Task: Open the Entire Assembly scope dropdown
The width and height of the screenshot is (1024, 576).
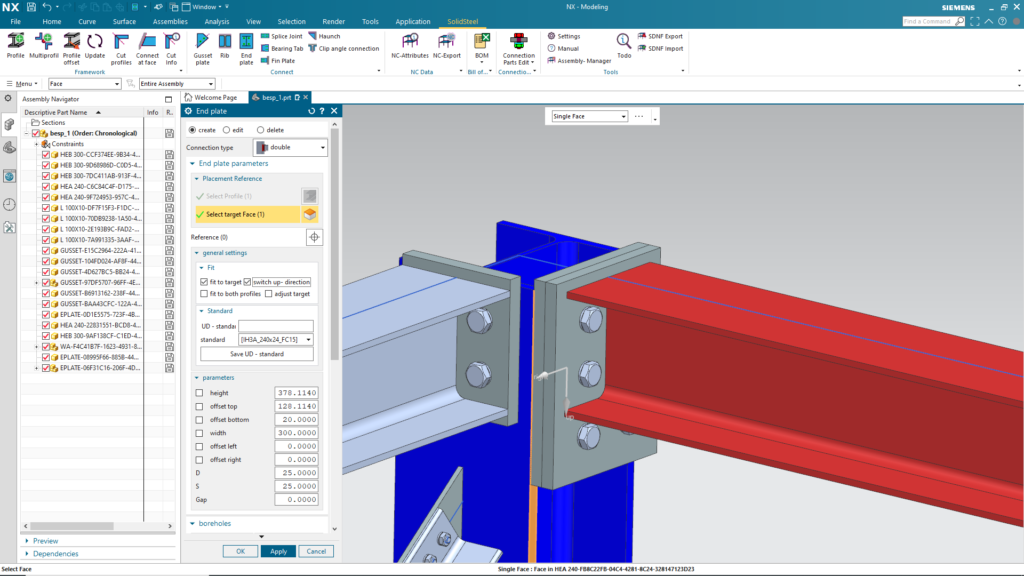Action: 176,84
